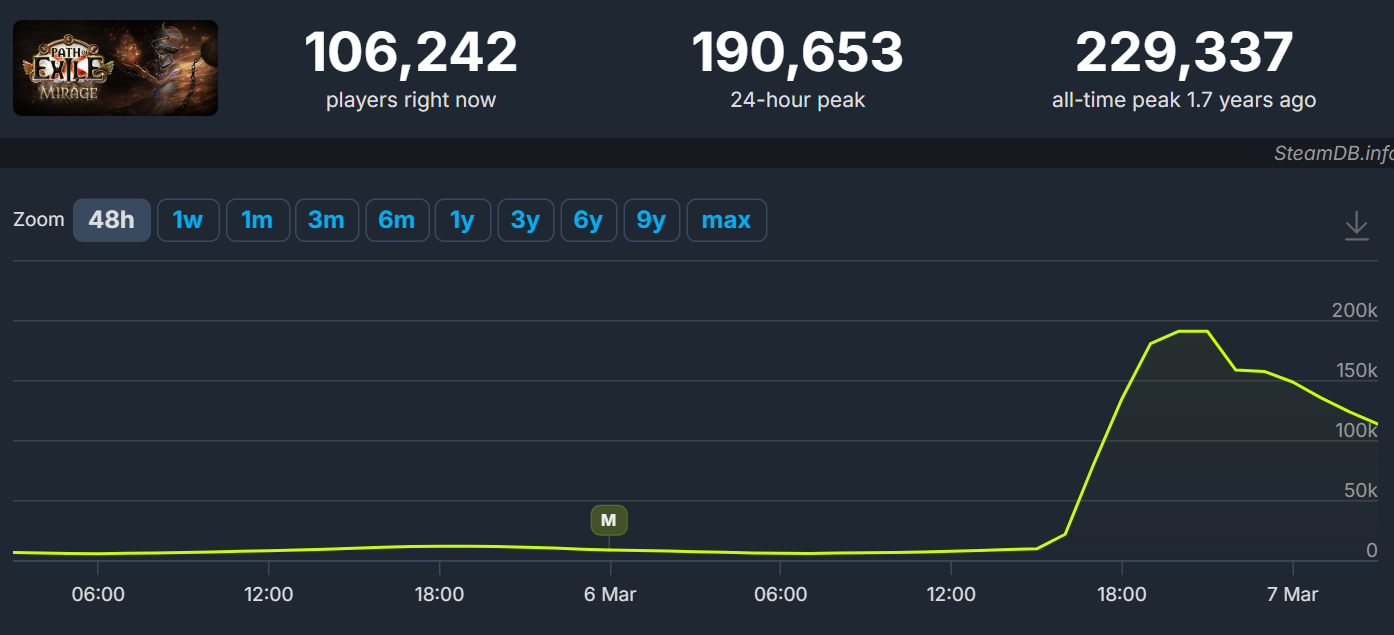Image resolution: width=1394 pixels, height=635 pixels.
Task: Set chart zoom to 1w
Action: coord(188,220)
